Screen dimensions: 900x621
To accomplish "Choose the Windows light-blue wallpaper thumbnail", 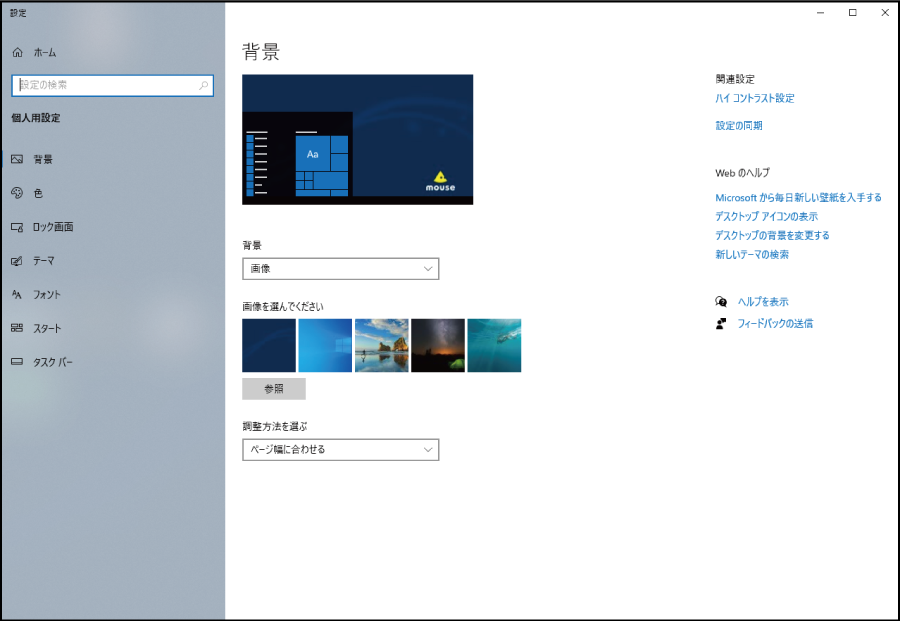I will [x=325, y=346].
